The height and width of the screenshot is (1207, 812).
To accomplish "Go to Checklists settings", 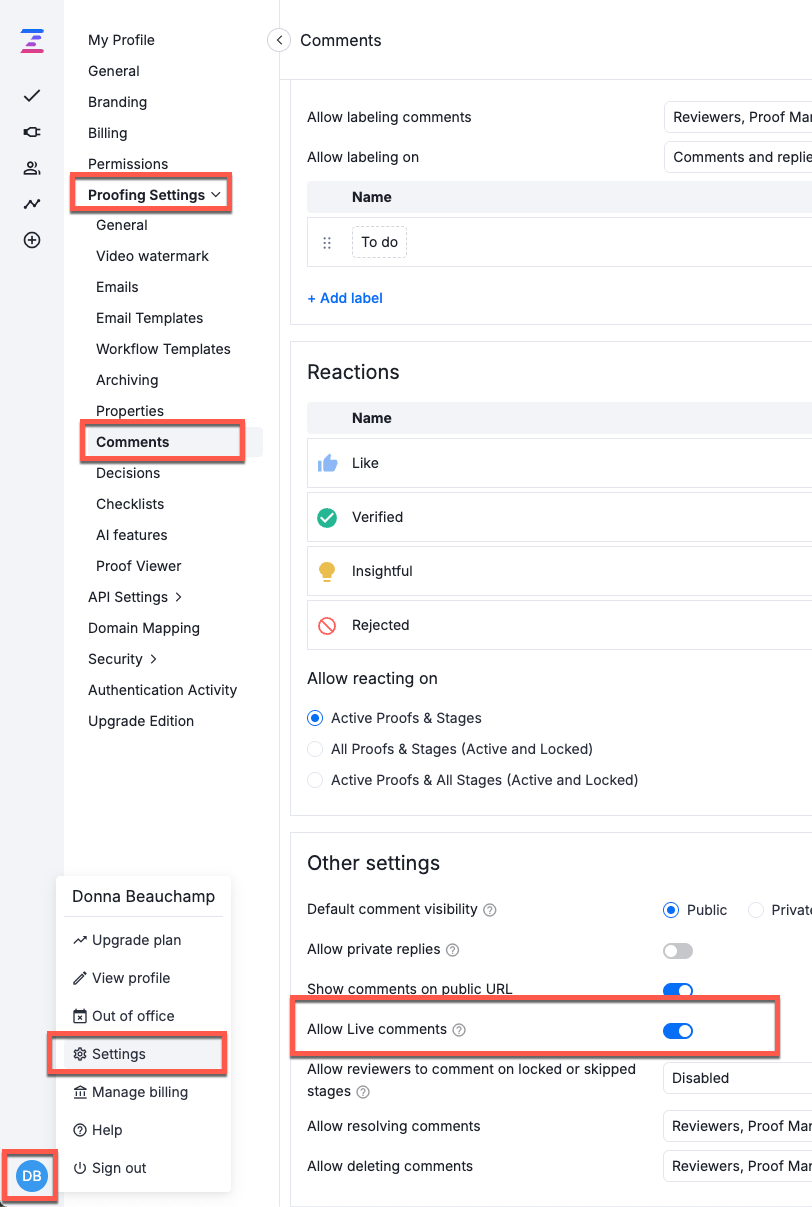I will (130, 504).
